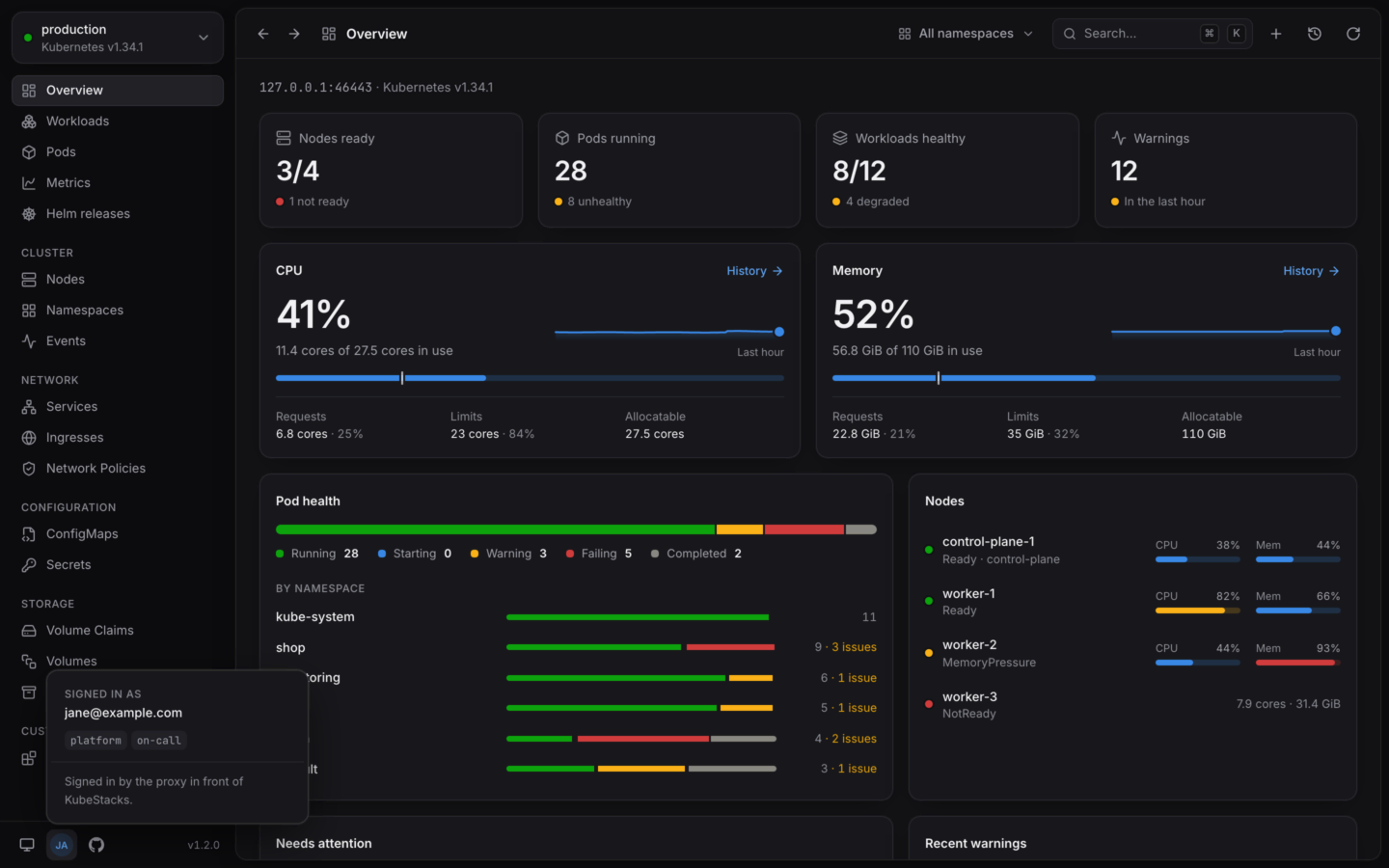This screenshot has height=868, width=1389.
Task: Open the GitHub icon link
Action: point(96,845)
